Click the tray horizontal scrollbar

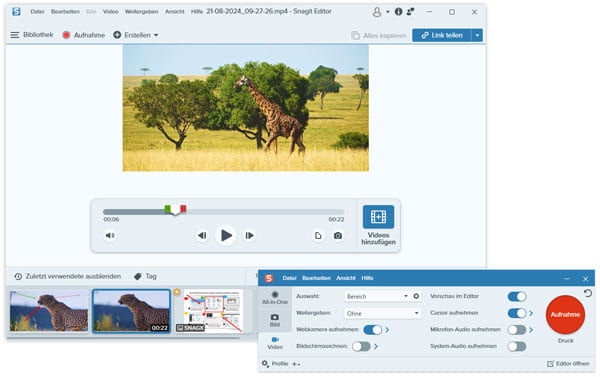[x=123, y=338]
